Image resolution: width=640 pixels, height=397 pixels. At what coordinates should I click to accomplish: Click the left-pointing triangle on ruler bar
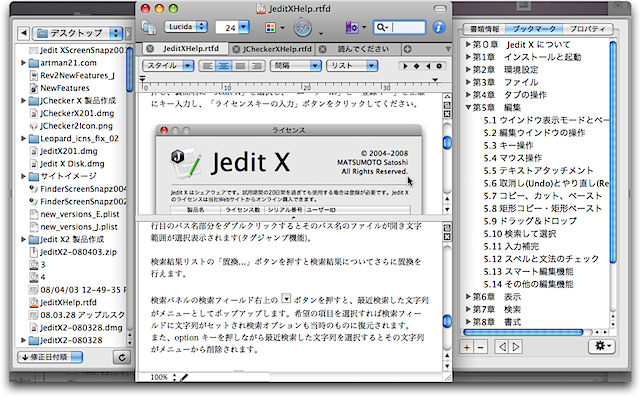[x=428, y=66]
